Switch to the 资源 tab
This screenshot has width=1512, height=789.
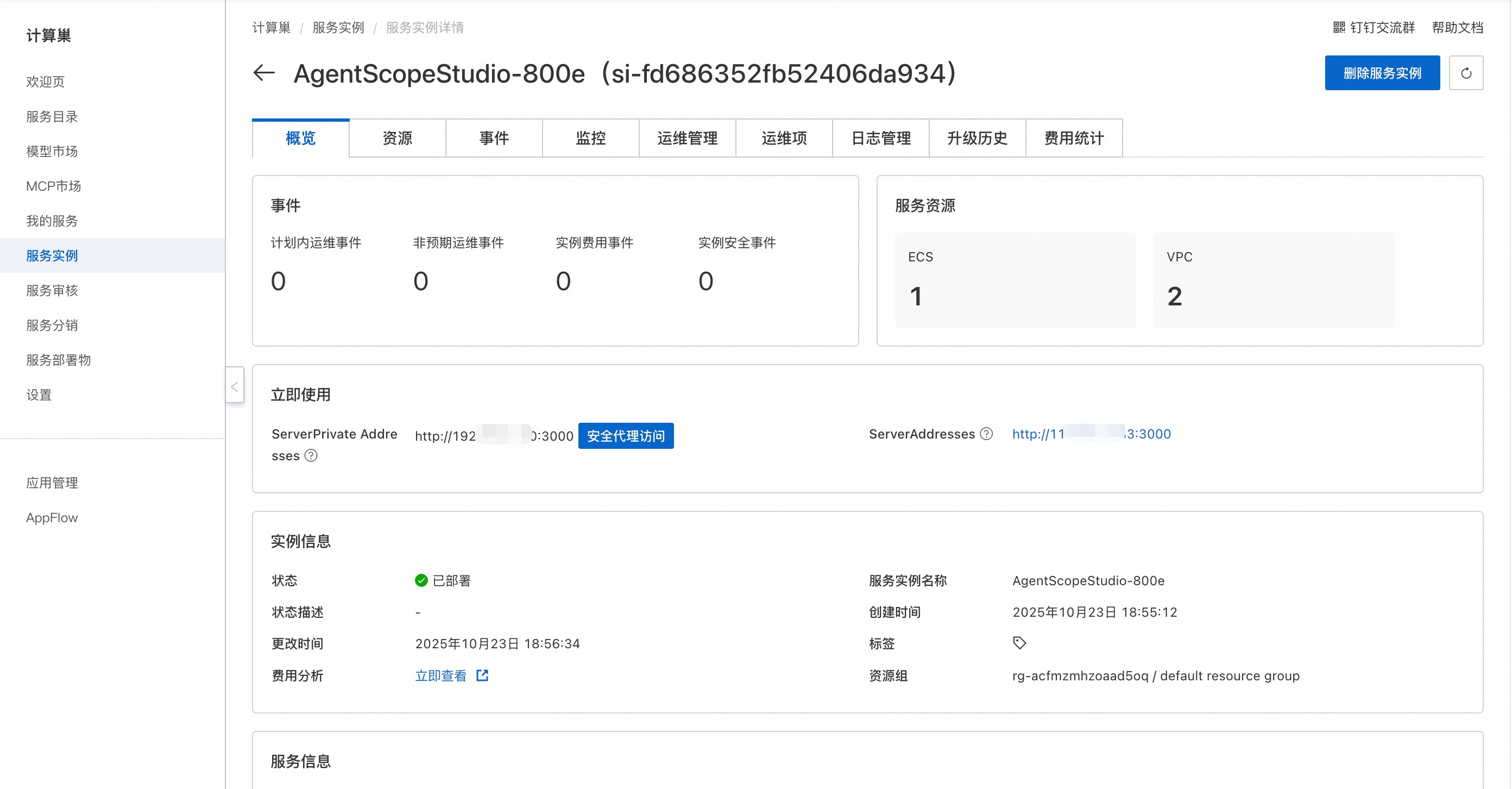(x=398, y=138)
